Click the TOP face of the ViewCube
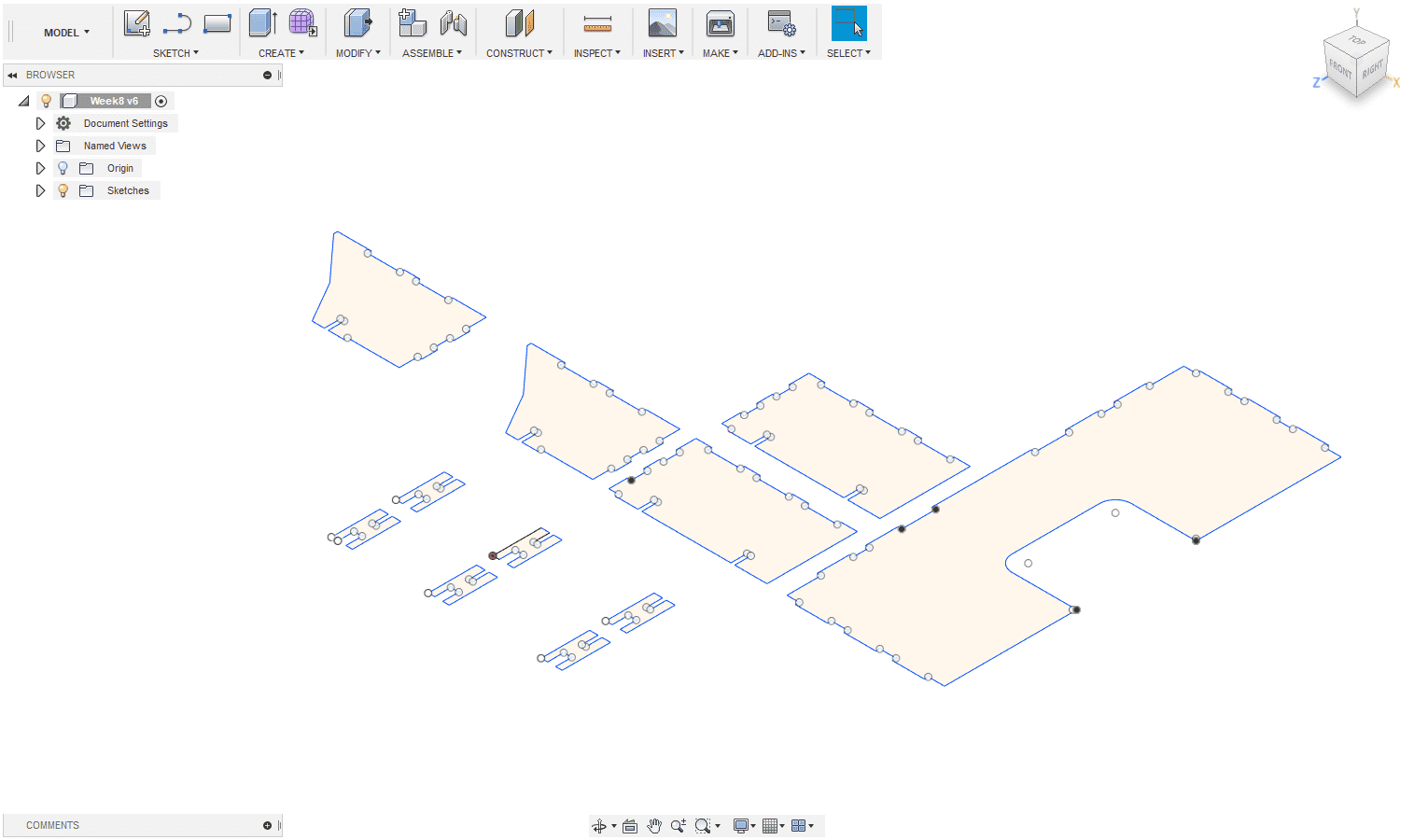 [x=1357, y=41]
